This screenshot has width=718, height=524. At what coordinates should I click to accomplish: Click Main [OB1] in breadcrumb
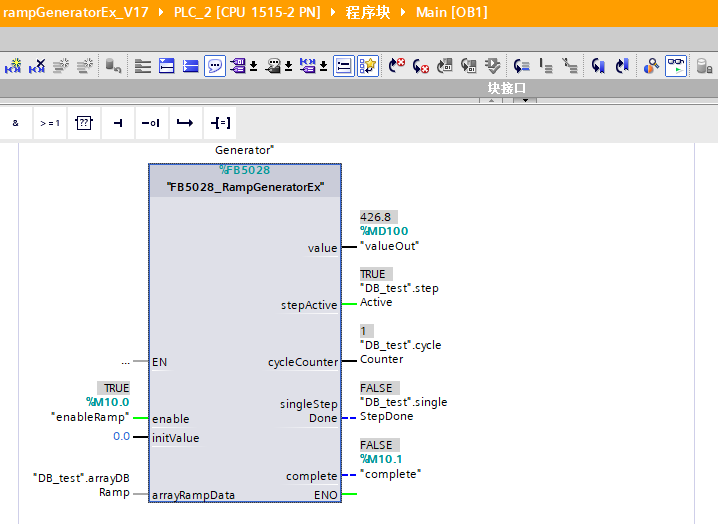point(451,12)
